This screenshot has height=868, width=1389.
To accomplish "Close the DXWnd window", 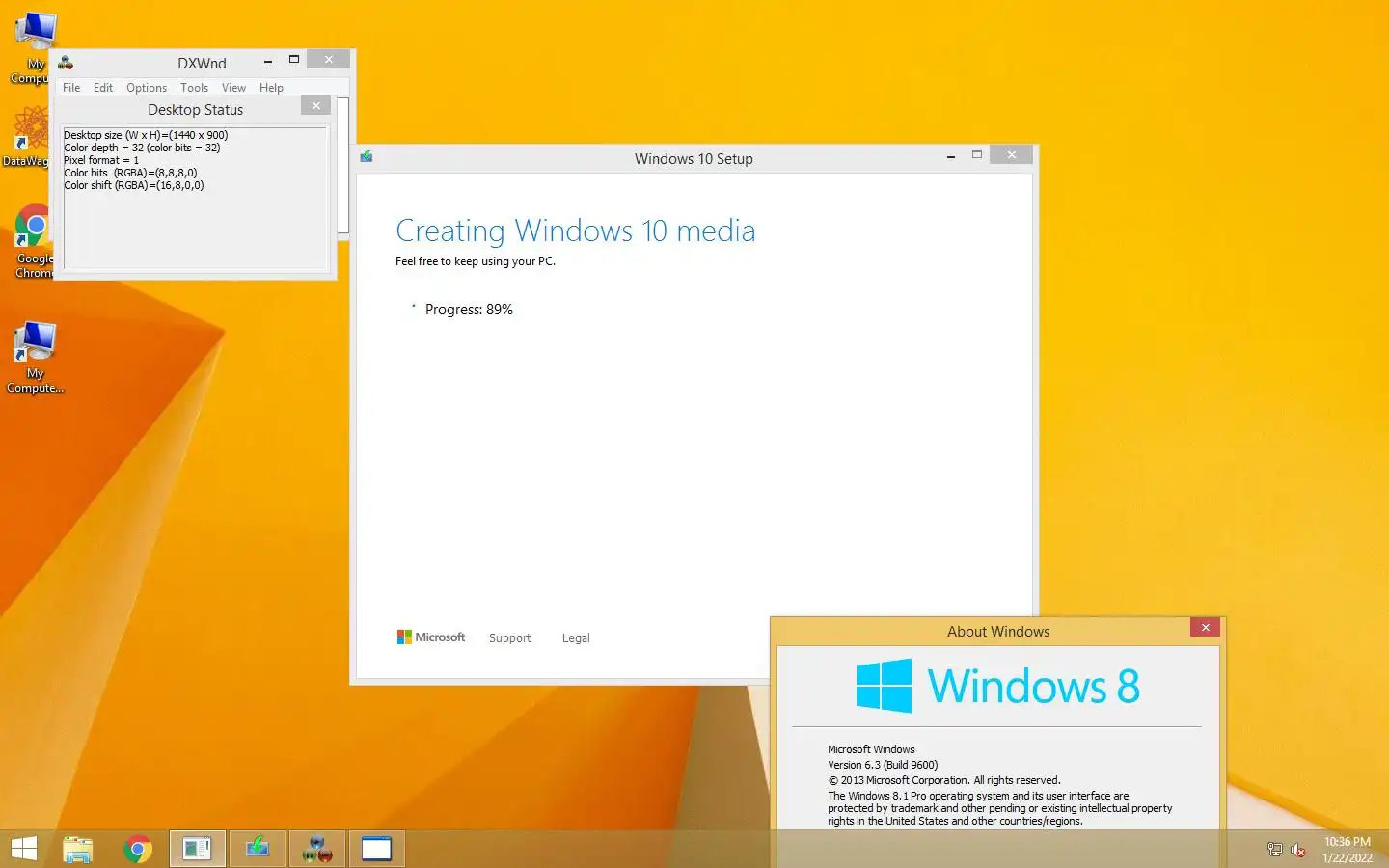I will [x=329, y=60].
